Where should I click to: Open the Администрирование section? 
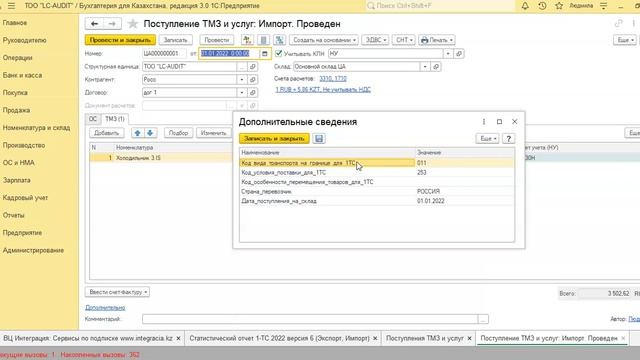tap(33, 250)
